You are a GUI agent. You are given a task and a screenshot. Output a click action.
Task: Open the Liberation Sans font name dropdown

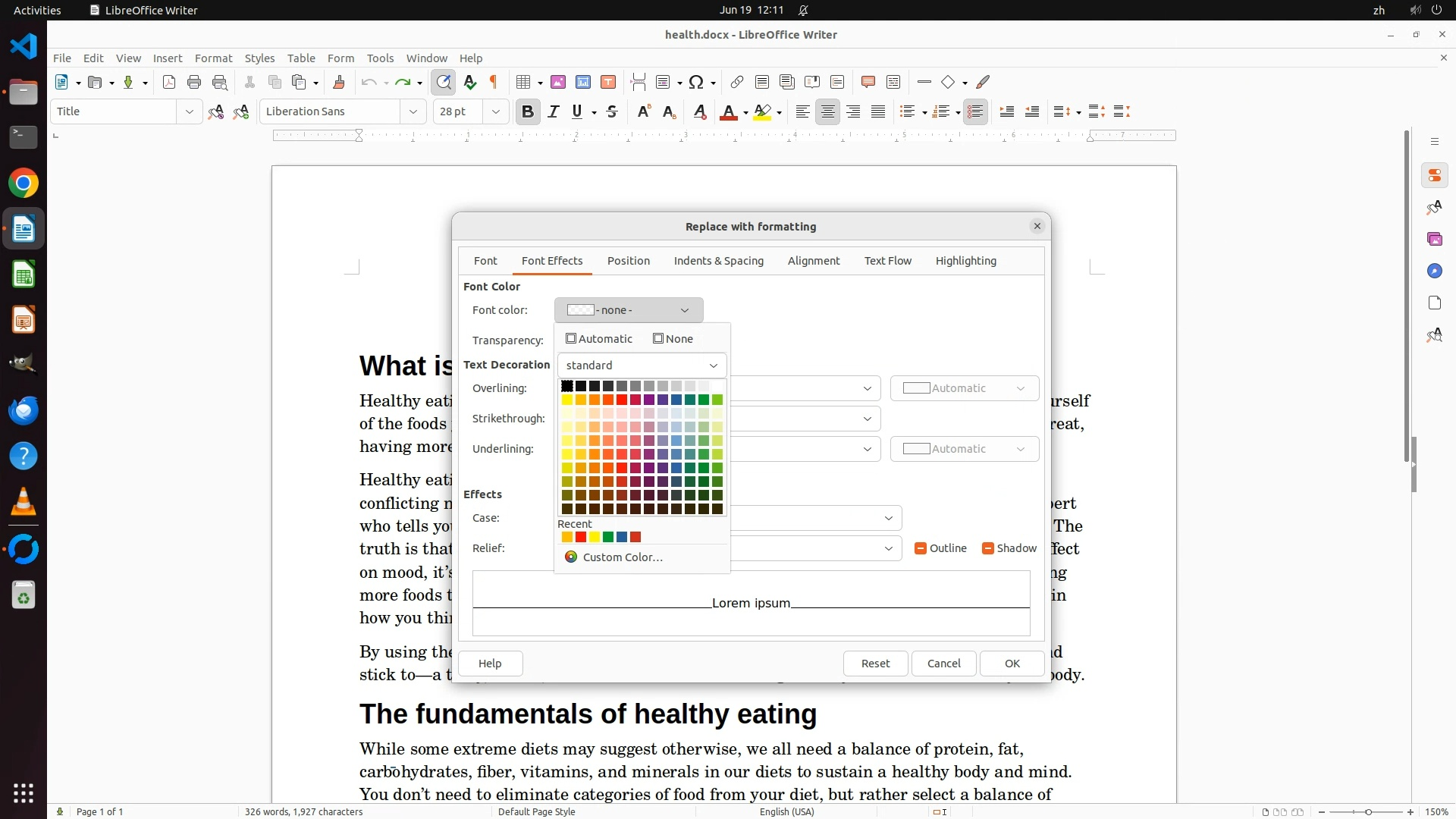(413, 112)
